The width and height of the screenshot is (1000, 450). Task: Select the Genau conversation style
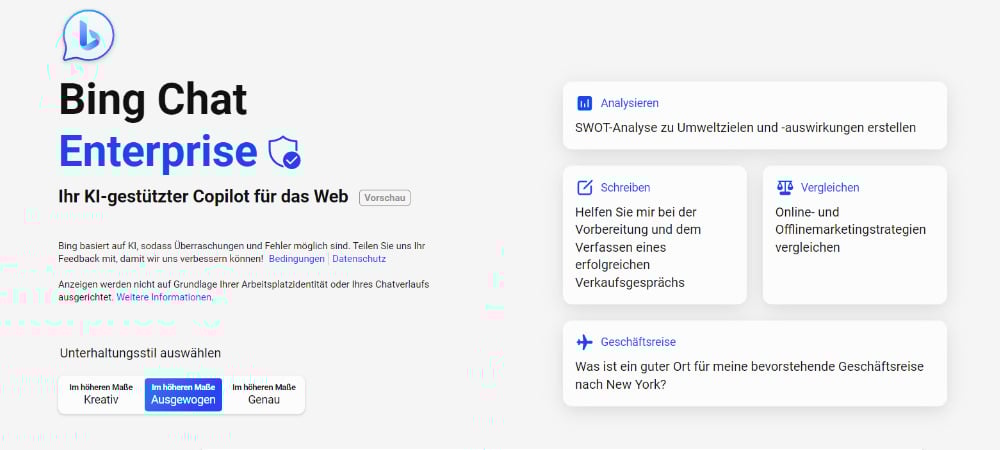tap(264, 395)
